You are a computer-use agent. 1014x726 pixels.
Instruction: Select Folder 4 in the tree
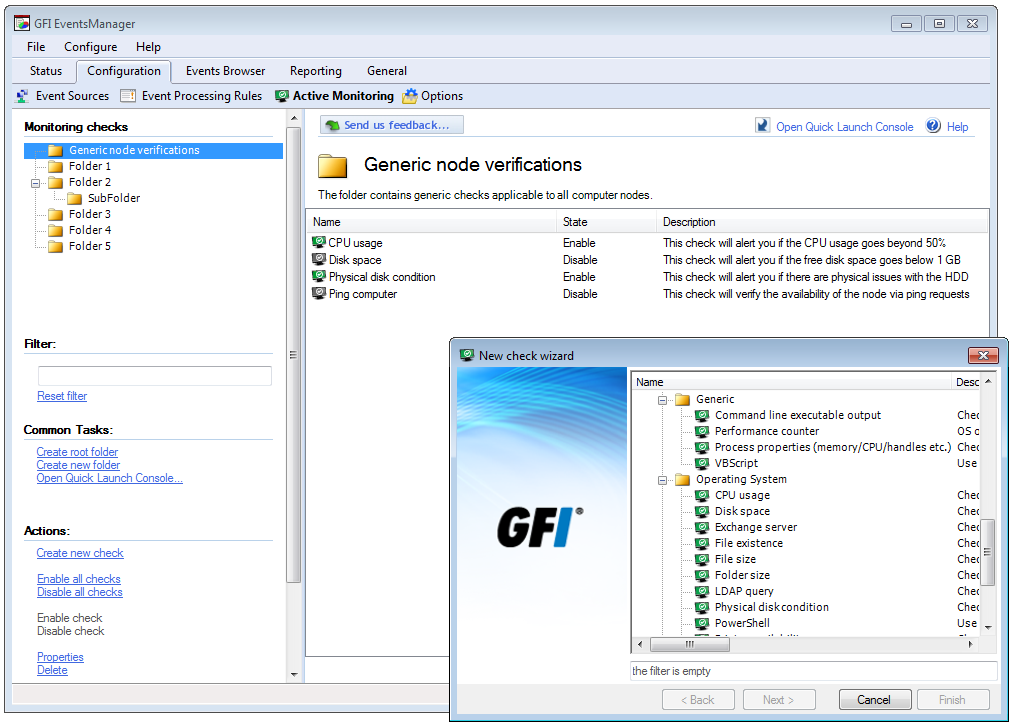tap(90, 230)
